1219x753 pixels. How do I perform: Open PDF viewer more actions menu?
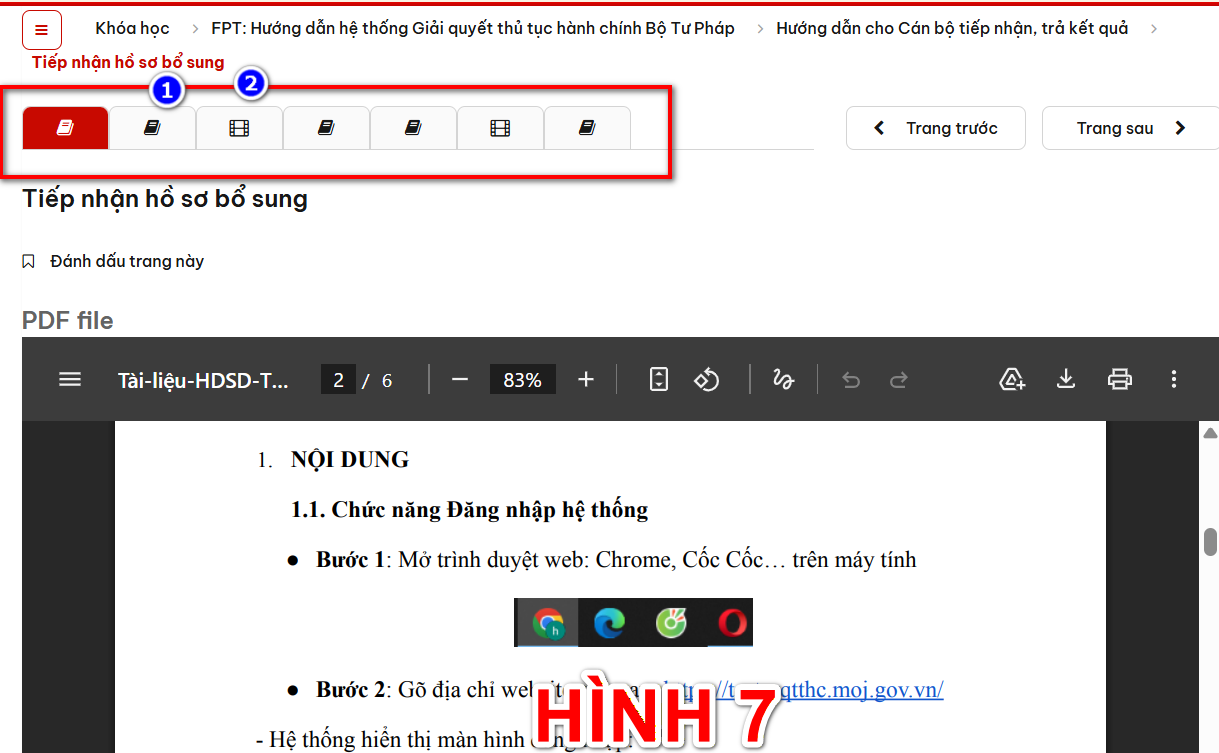coord(1174,380)
